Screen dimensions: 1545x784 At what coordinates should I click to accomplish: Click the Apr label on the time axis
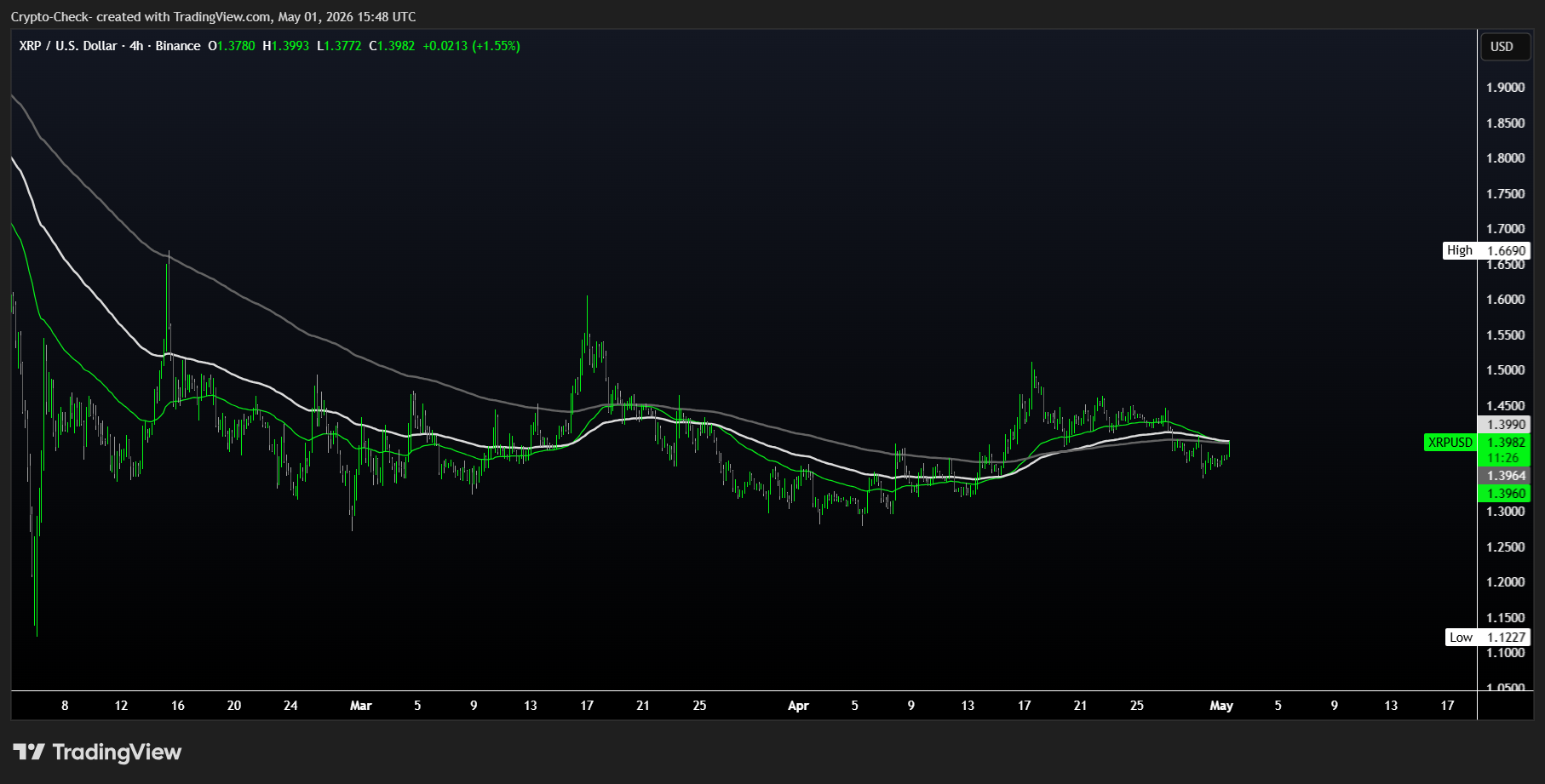(798, 706)
